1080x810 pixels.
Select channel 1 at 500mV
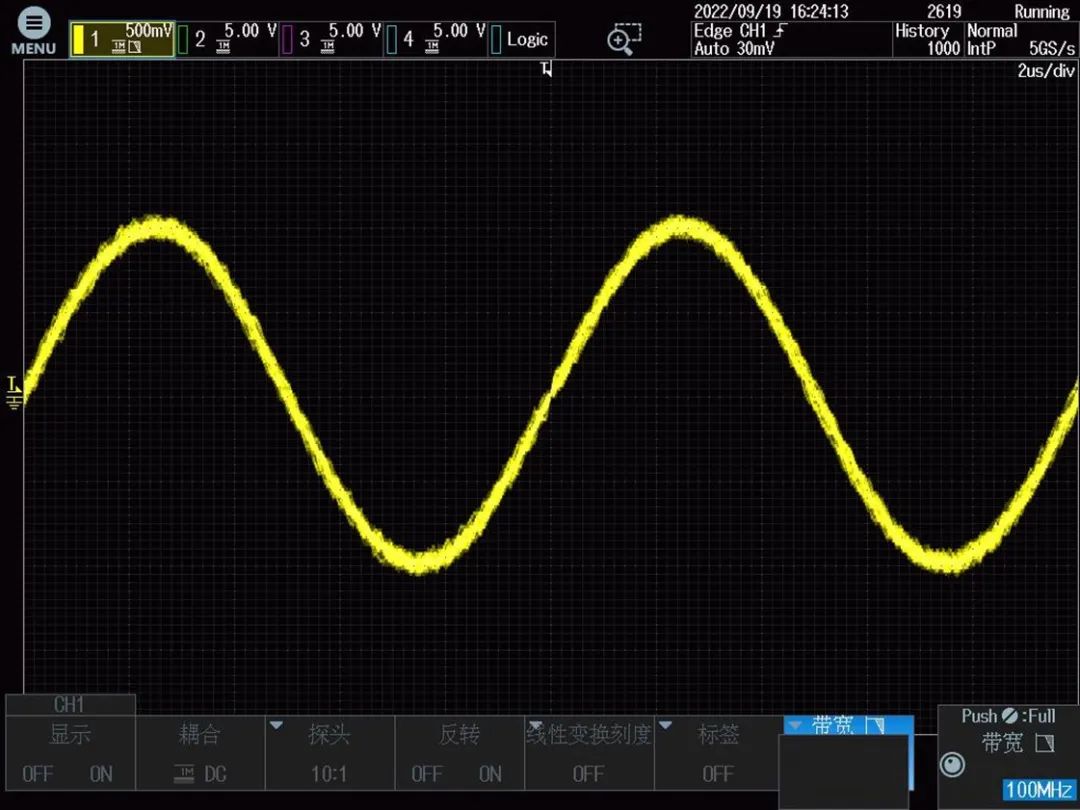click(122, 39)
